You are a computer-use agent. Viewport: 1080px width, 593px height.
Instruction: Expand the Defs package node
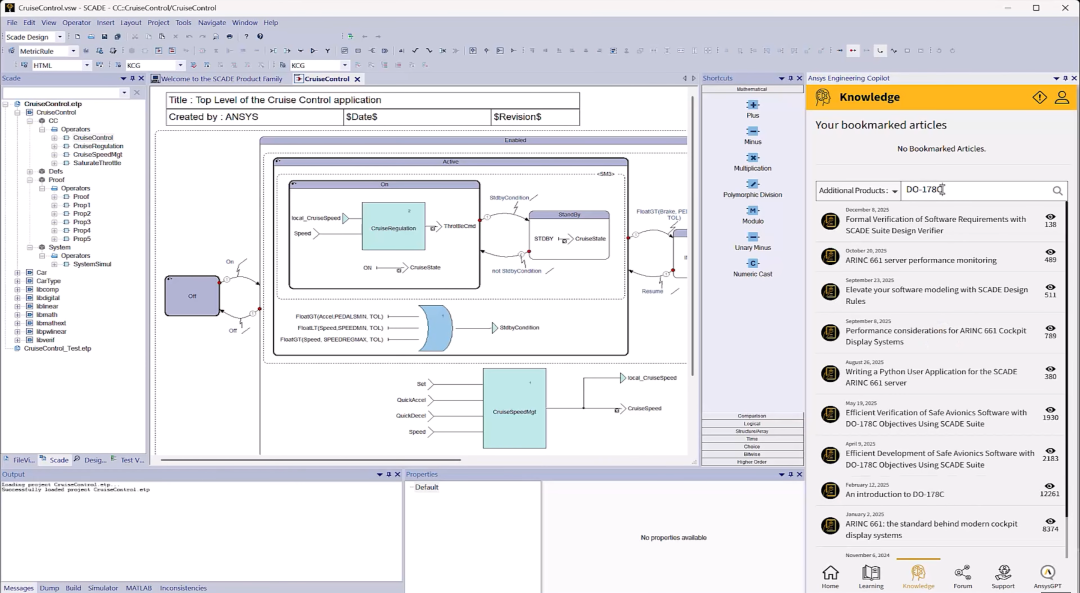coord(30,171)
